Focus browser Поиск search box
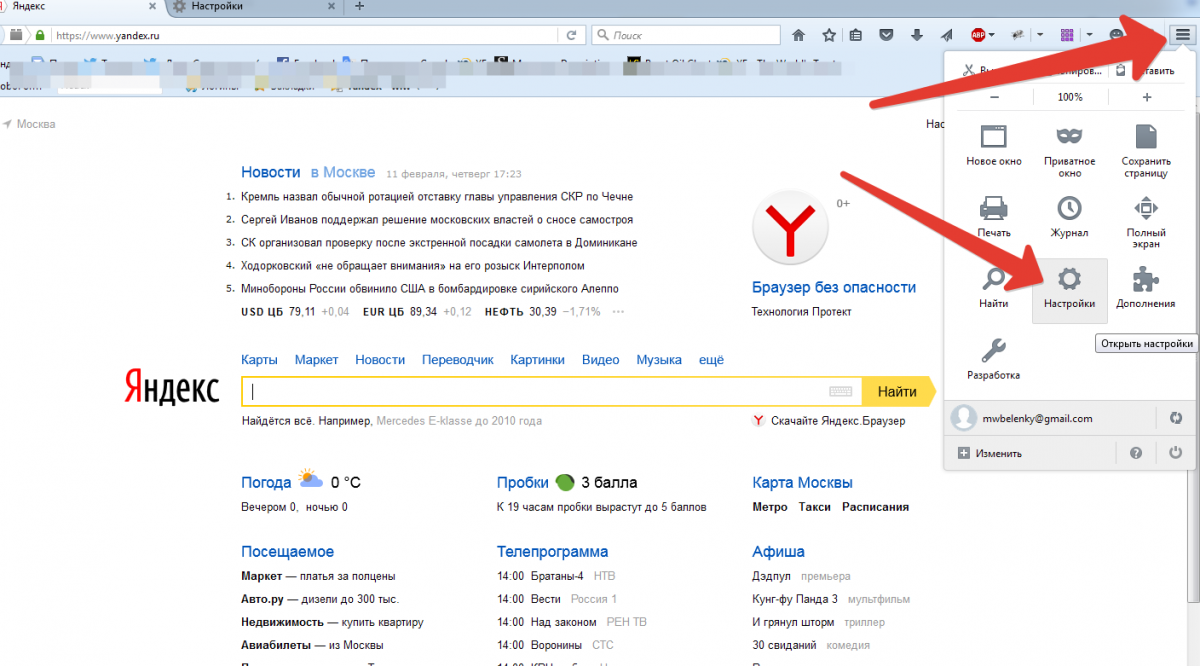 tap(686, 35)
